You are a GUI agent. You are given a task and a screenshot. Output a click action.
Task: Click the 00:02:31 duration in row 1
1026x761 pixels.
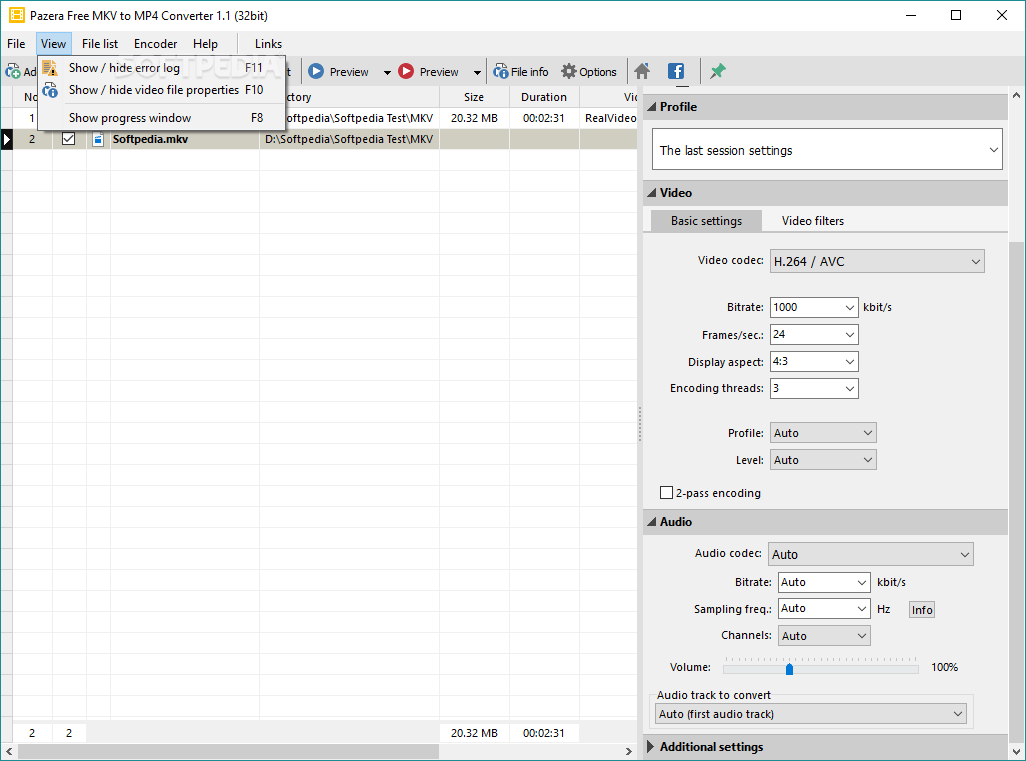pyautogui.click(x=544, y=118)
